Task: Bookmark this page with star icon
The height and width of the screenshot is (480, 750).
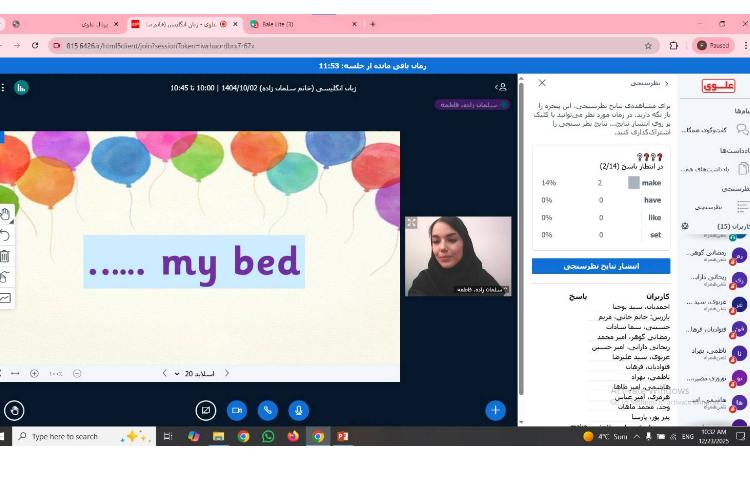Action: 648,46
